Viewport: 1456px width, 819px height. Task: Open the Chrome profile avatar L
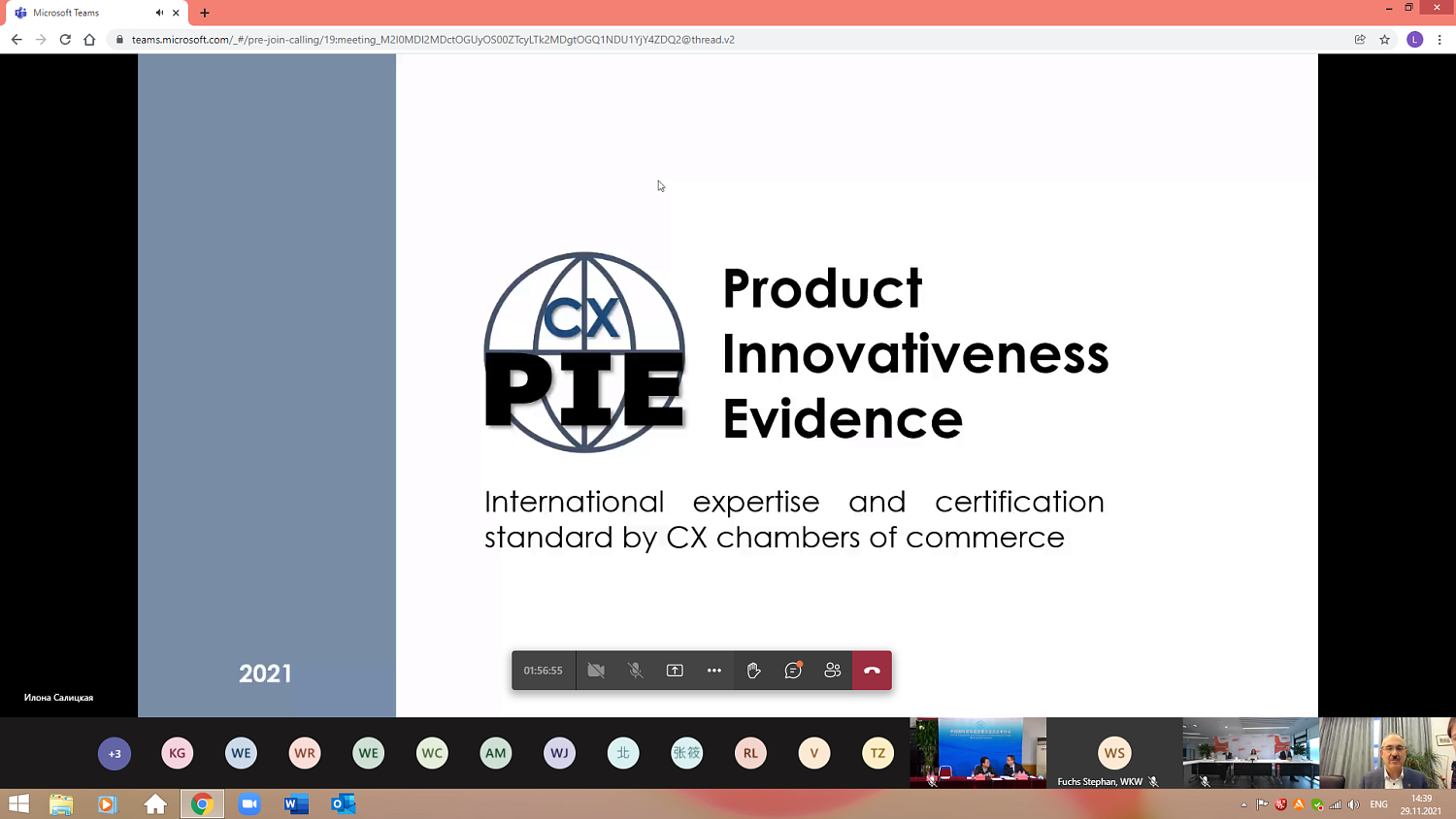1415,40
